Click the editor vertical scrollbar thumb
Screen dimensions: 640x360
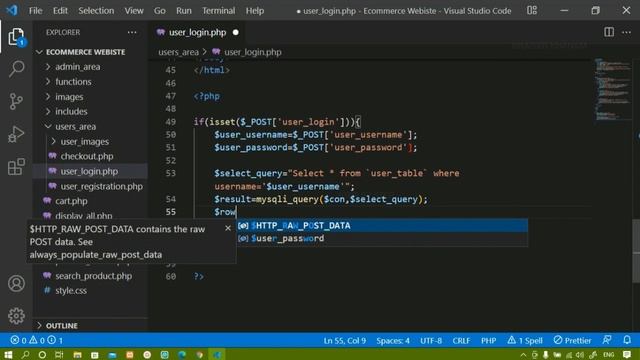pos(636,251)
